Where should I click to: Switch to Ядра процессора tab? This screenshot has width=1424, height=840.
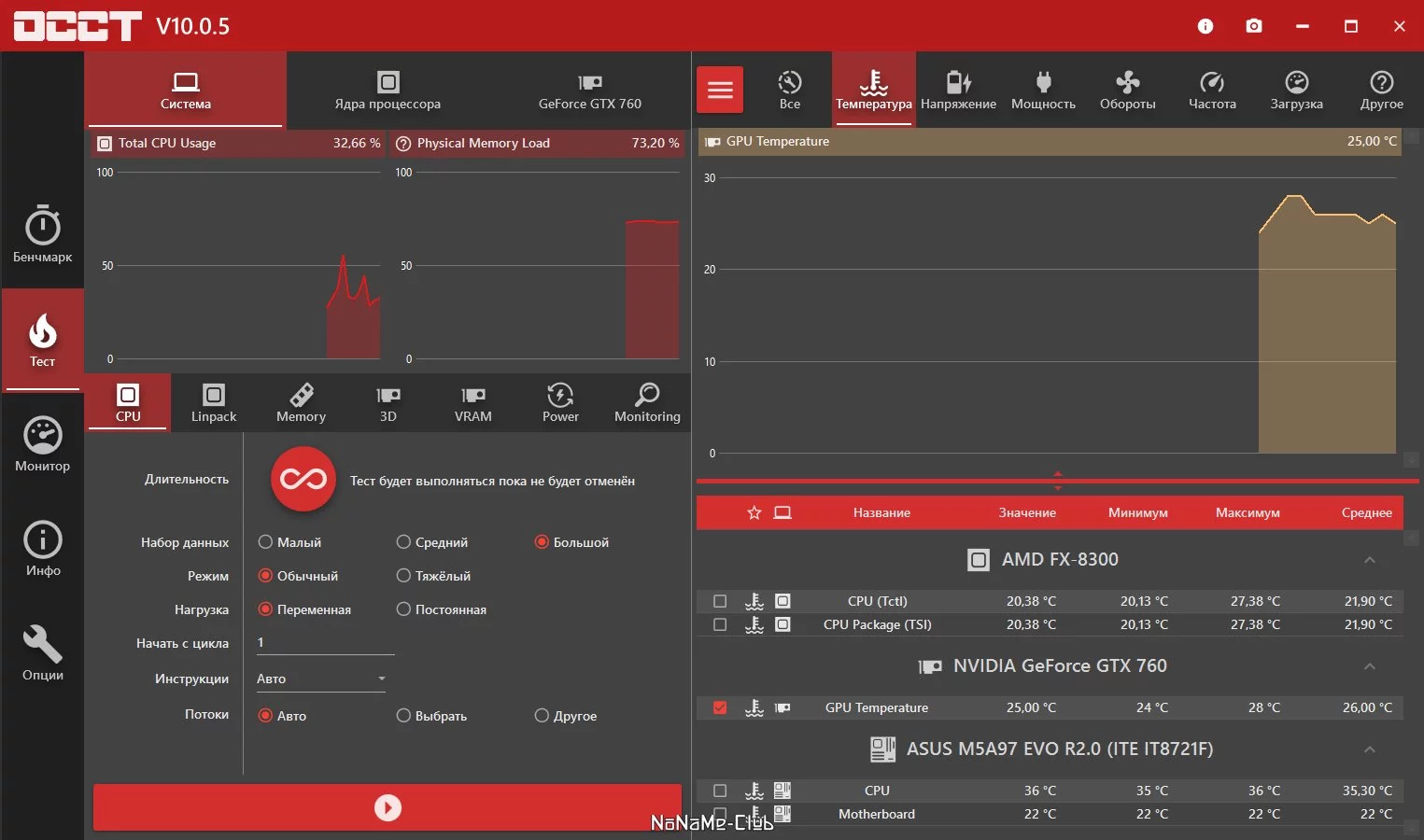pyautogui.click(x=388, y=90)
